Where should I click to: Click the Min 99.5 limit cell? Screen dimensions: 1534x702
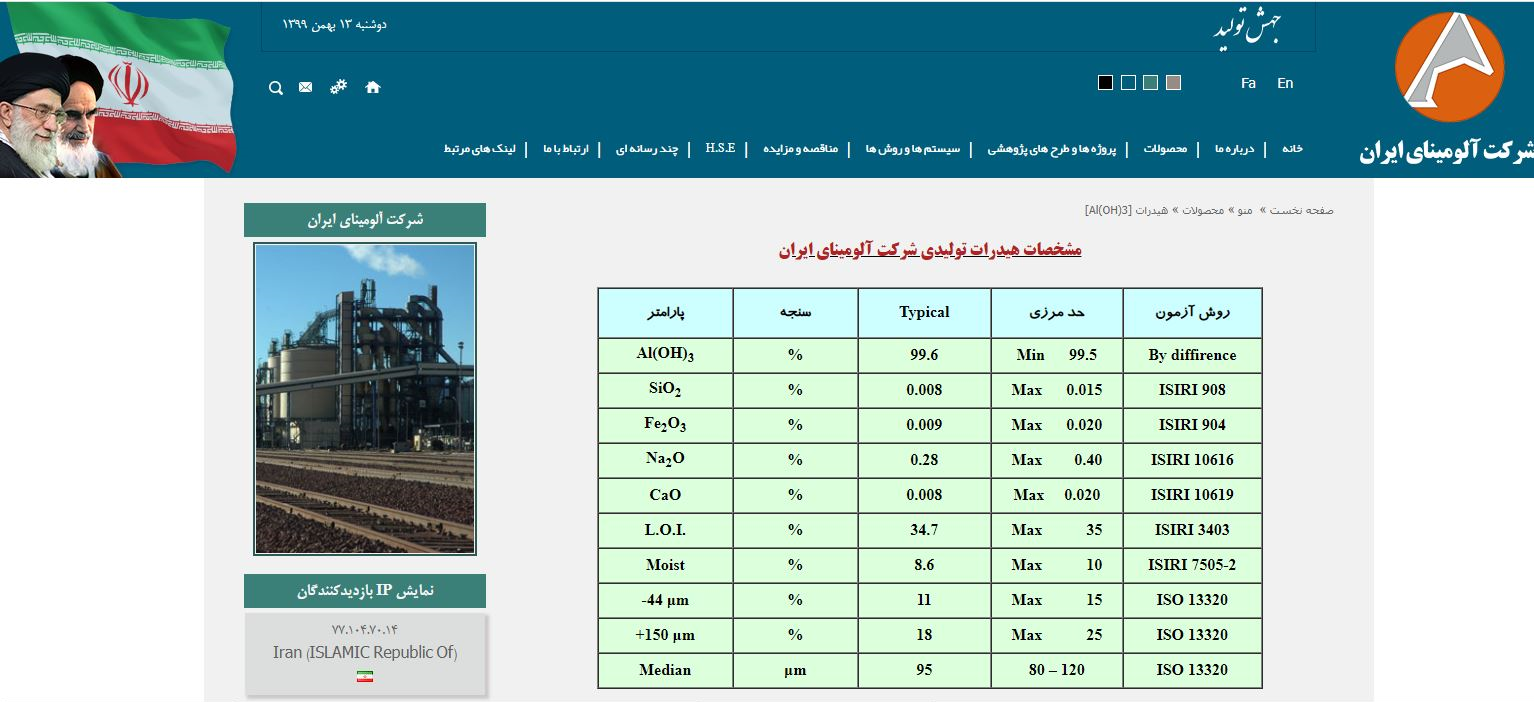[x=1057, y=355]
